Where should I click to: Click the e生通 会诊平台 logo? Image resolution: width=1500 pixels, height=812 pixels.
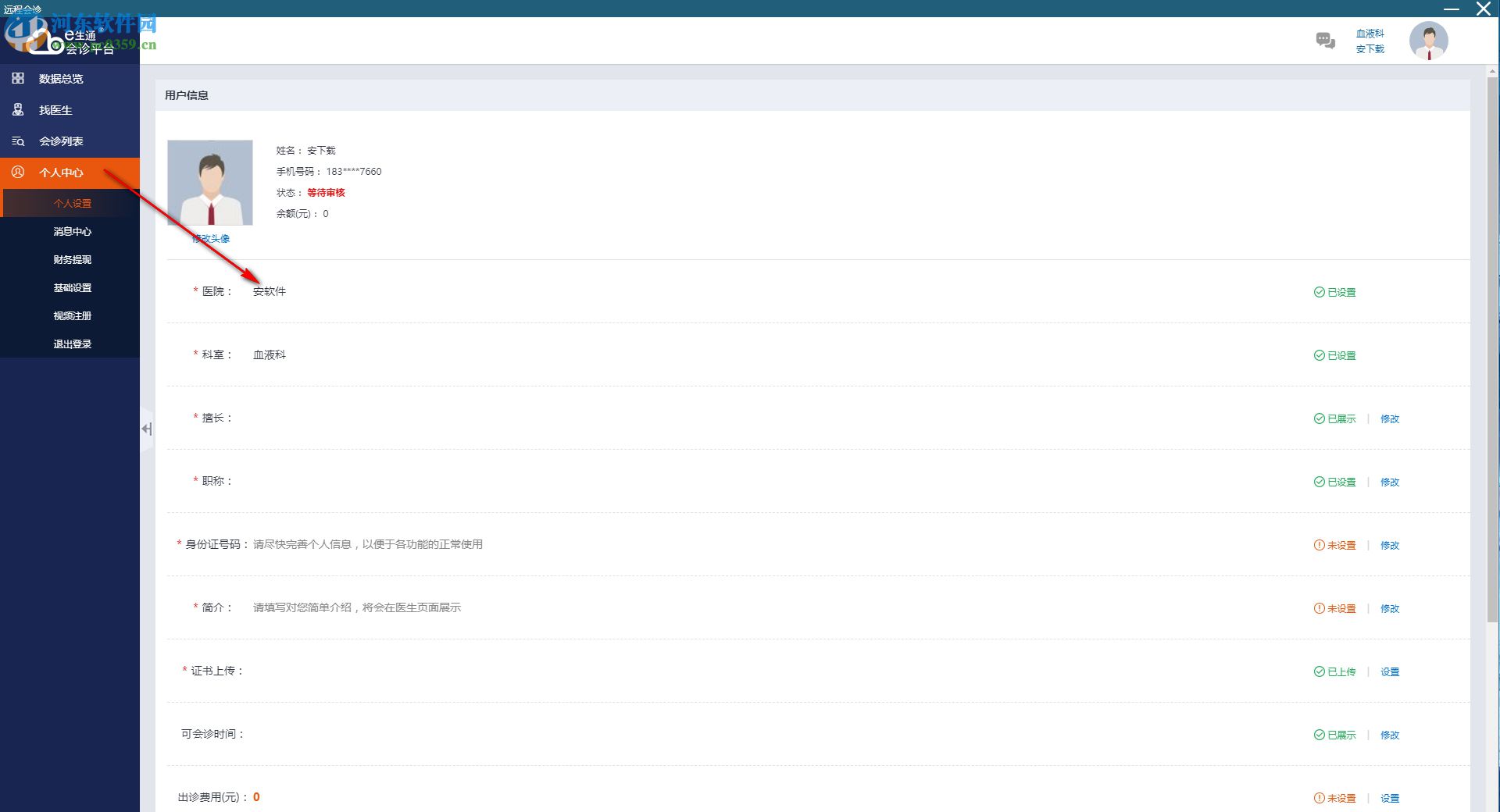tap(70, 41)
